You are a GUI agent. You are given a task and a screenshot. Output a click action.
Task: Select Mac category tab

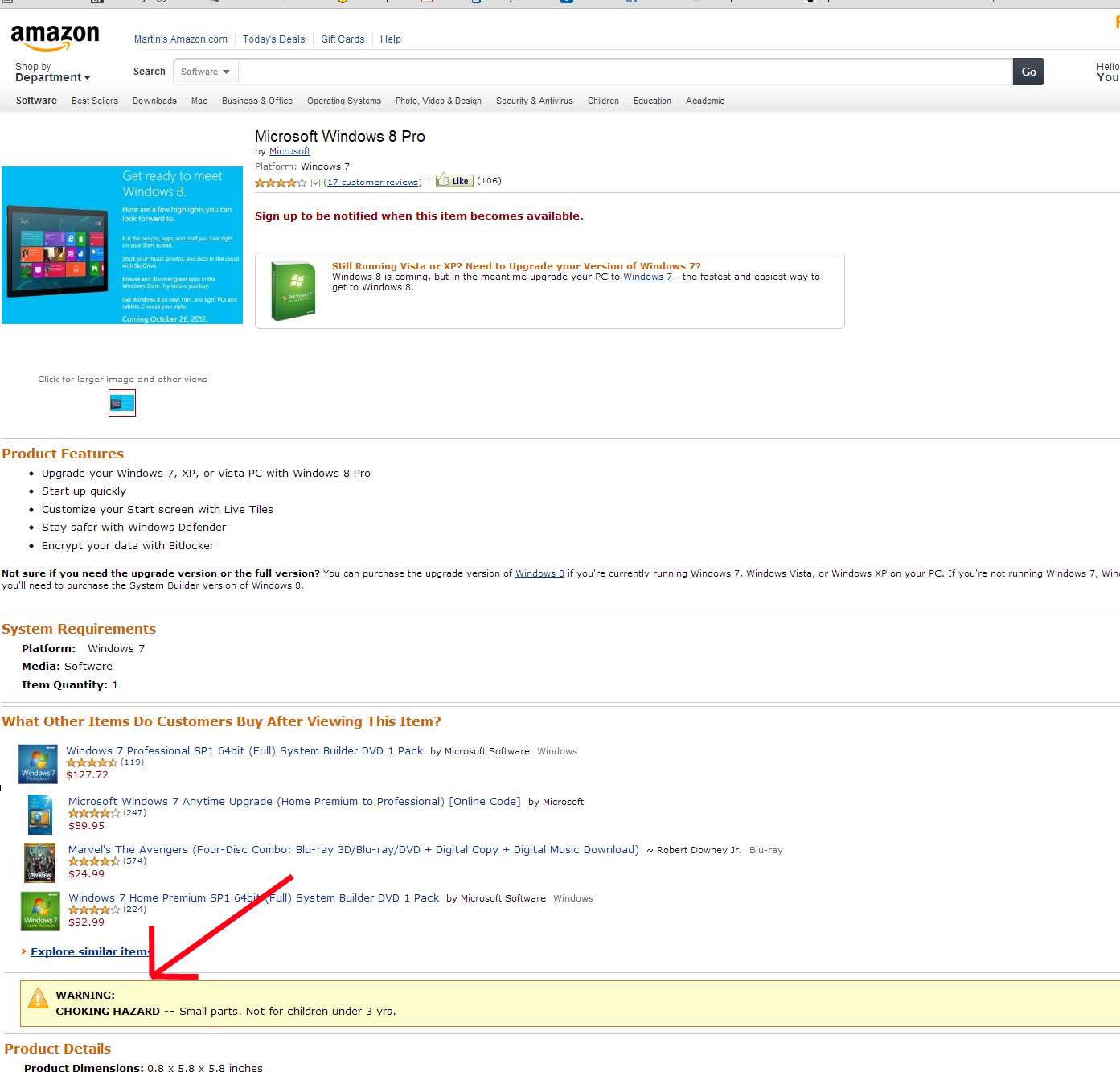(199, 101)
